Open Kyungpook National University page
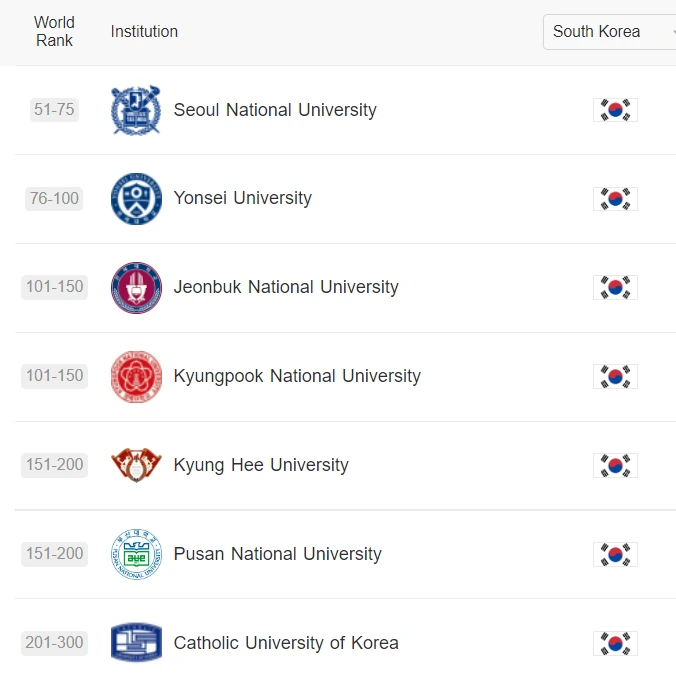 (297, 376)
